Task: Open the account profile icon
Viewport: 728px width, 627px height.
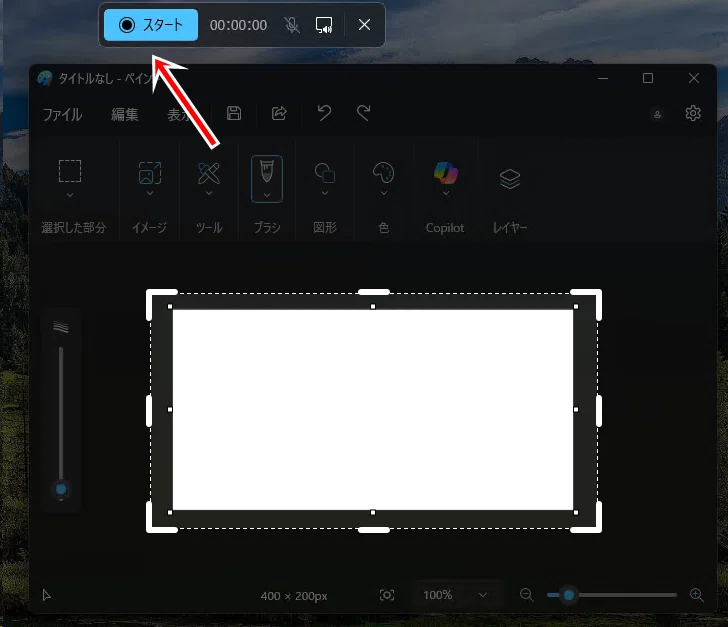Action: (657, 114)
